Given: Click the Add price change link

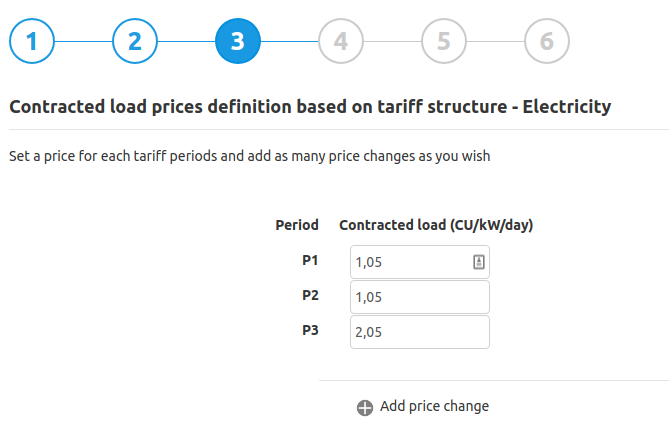Looking at the screenshot, I should (x=434, y=406).
